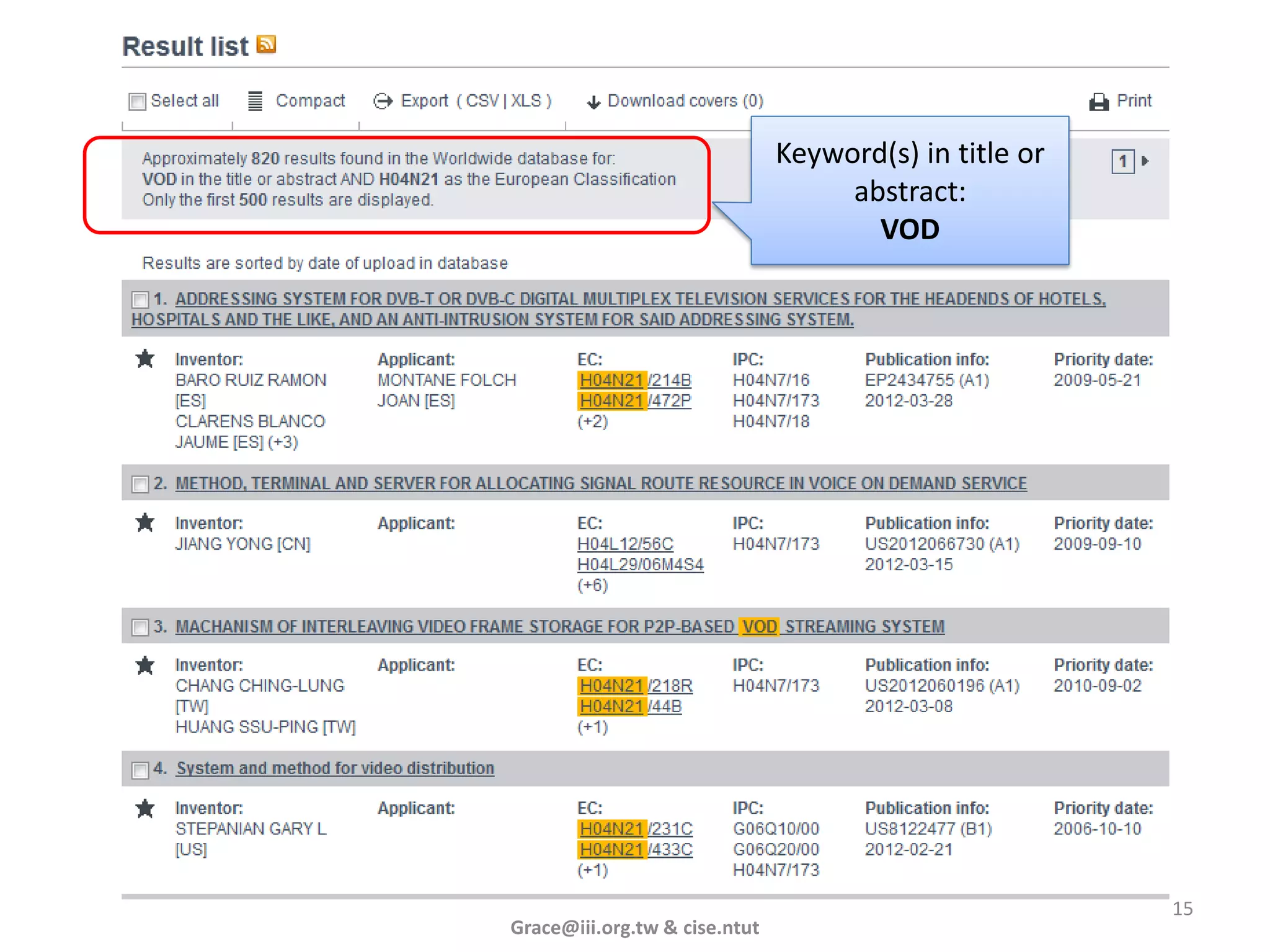Export results as CSV
Viewport: 1270px width, 952px height.
[x=482, y=100]
